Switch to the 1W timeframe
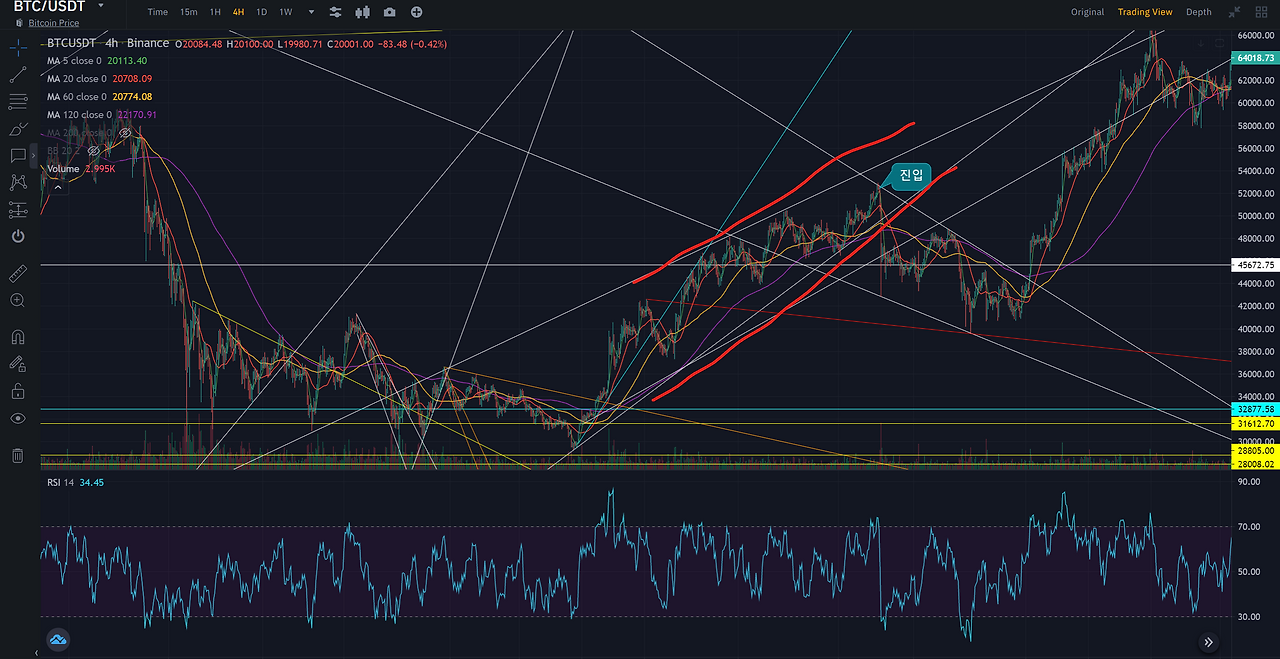Viewport: 1280px width, 659px height. pos(285,12)
